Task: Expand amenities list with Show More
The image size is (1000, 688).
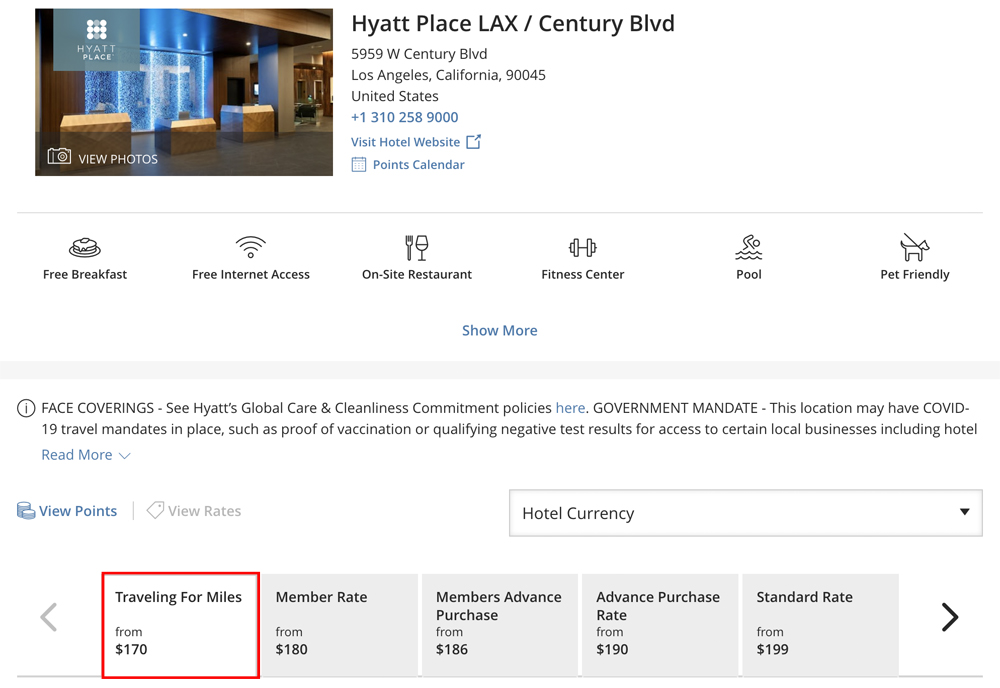Action: pyautogui.click(x=499, y=330)
